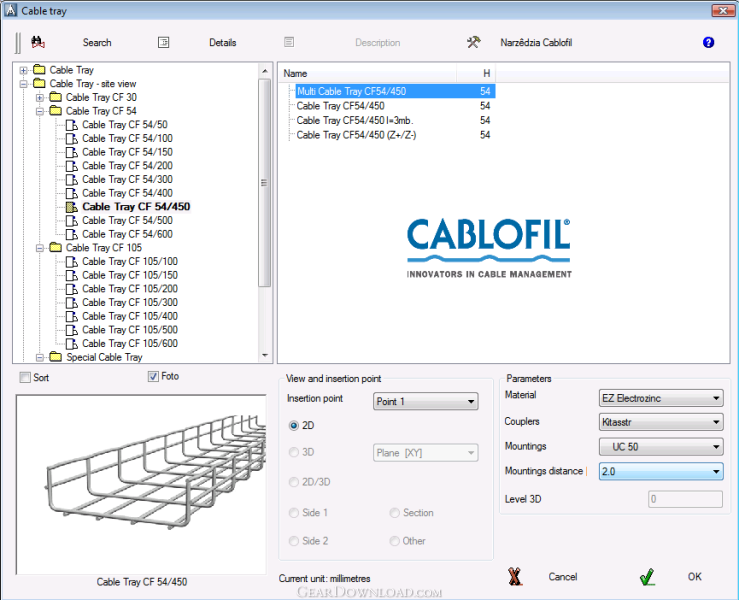Select Cable Tray CF 105/200 tree item
The image size is (739, 600).
tap(130, 289)
